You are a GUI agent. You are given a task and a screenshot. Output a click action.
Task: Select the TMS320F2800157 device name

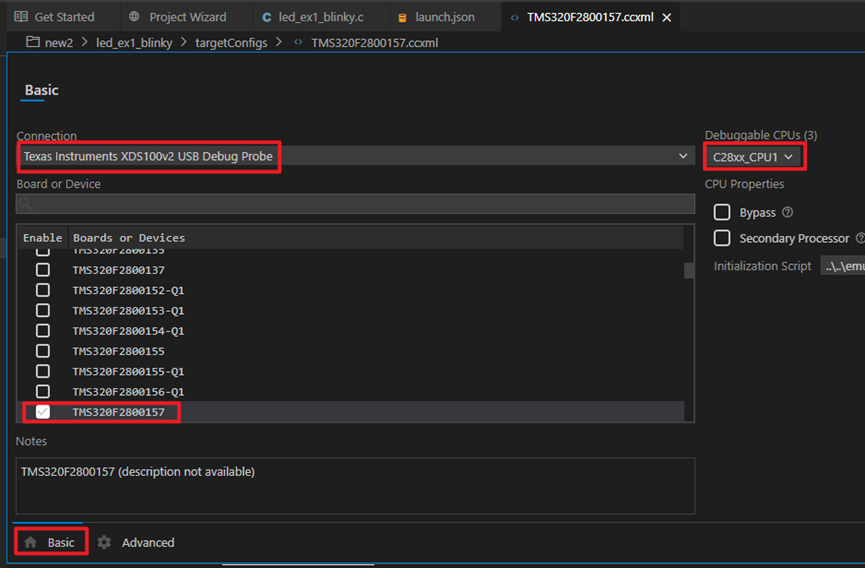click(x=119, y=412)
